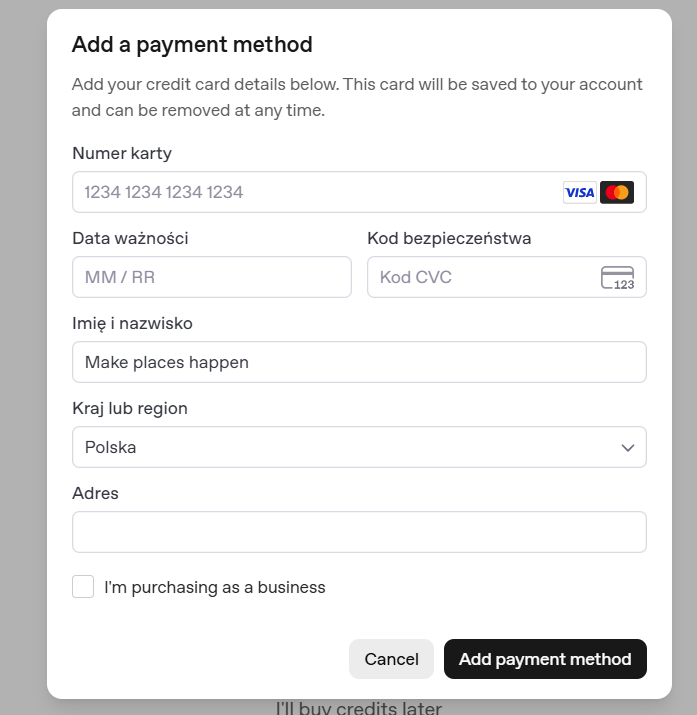Click the Mastercard logo icon
The image size is (697, 715).
tap(617, 192)
